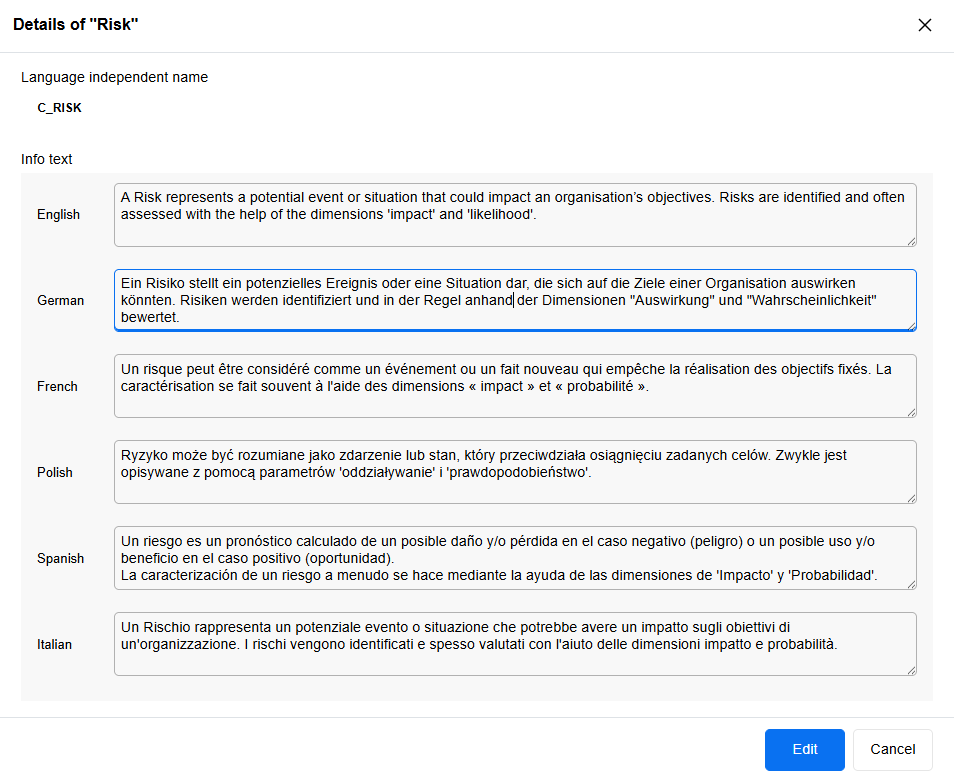Click the Edit button
This screenshot has height=779, width=954.
[804, 749]
